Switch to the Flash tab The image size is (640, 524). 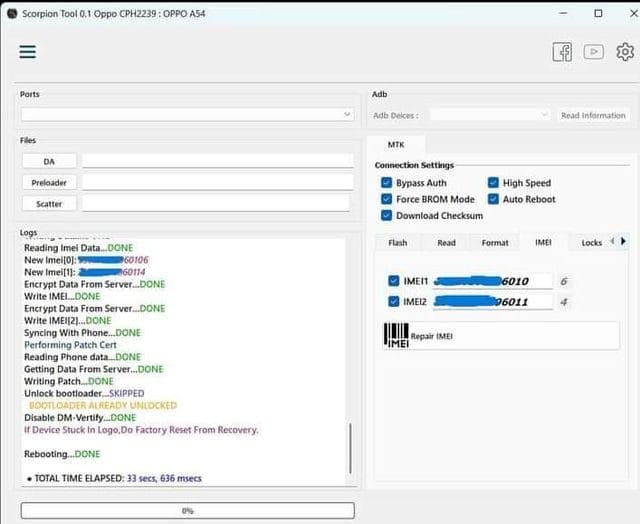(398, 243)
